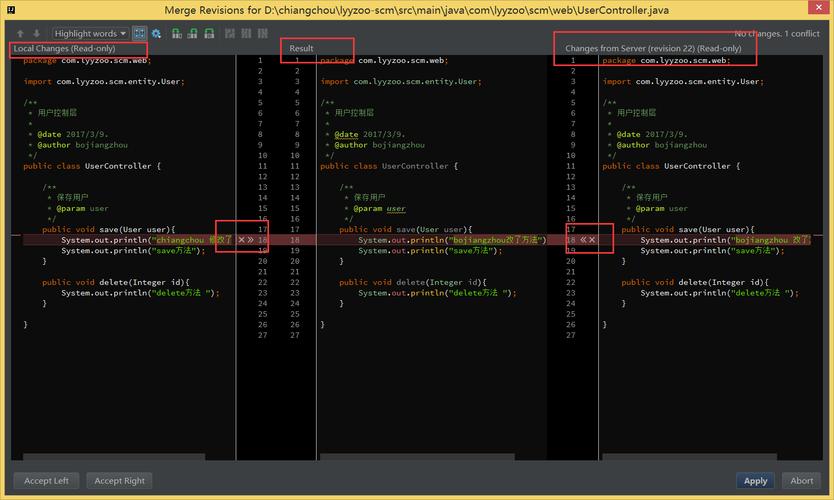Click the Accept Right button
This screenshot has width=834, height=500.
[x=120, y=480]
